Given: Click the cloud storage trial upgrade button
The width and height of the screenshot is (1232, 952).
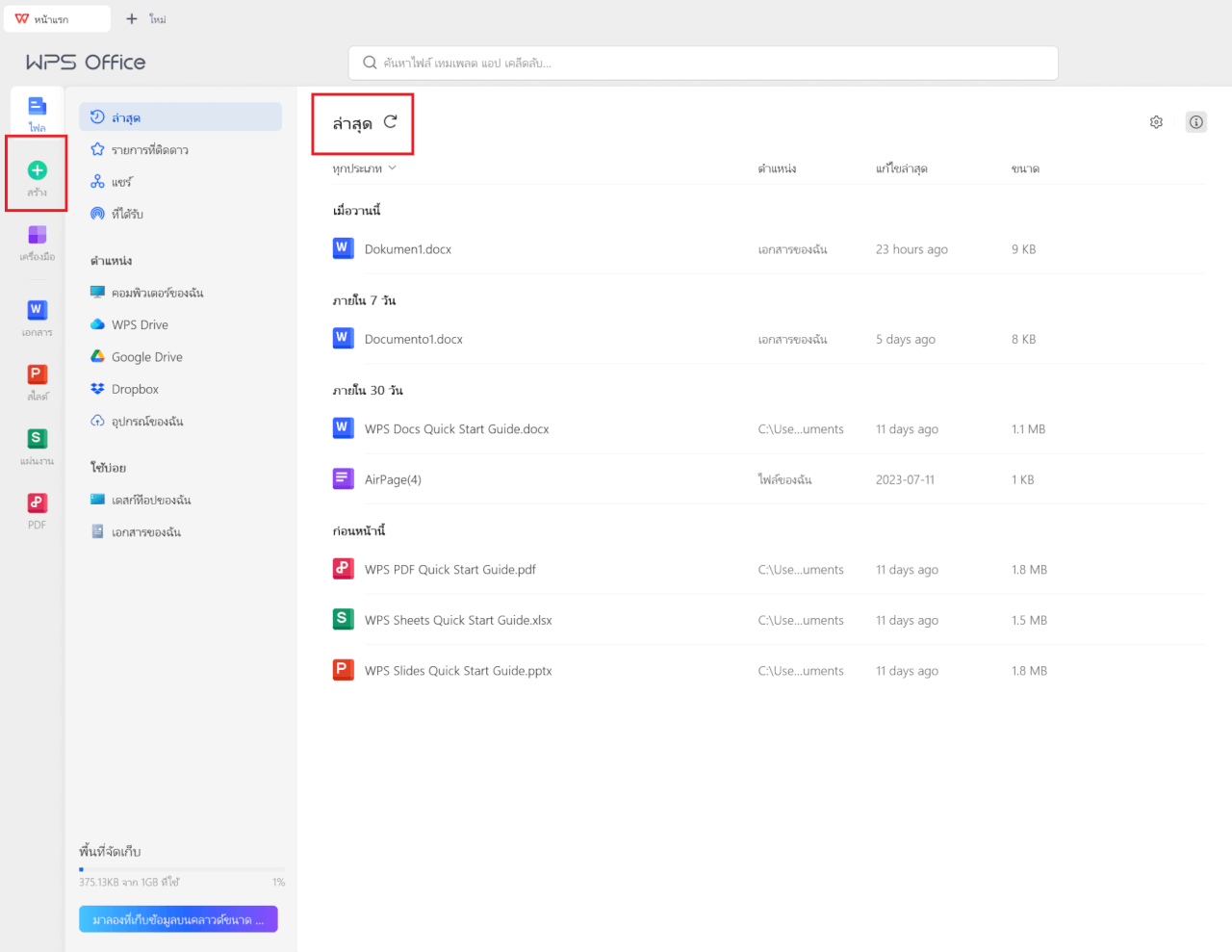Looking at the screenshot, I should click(178, 919).
